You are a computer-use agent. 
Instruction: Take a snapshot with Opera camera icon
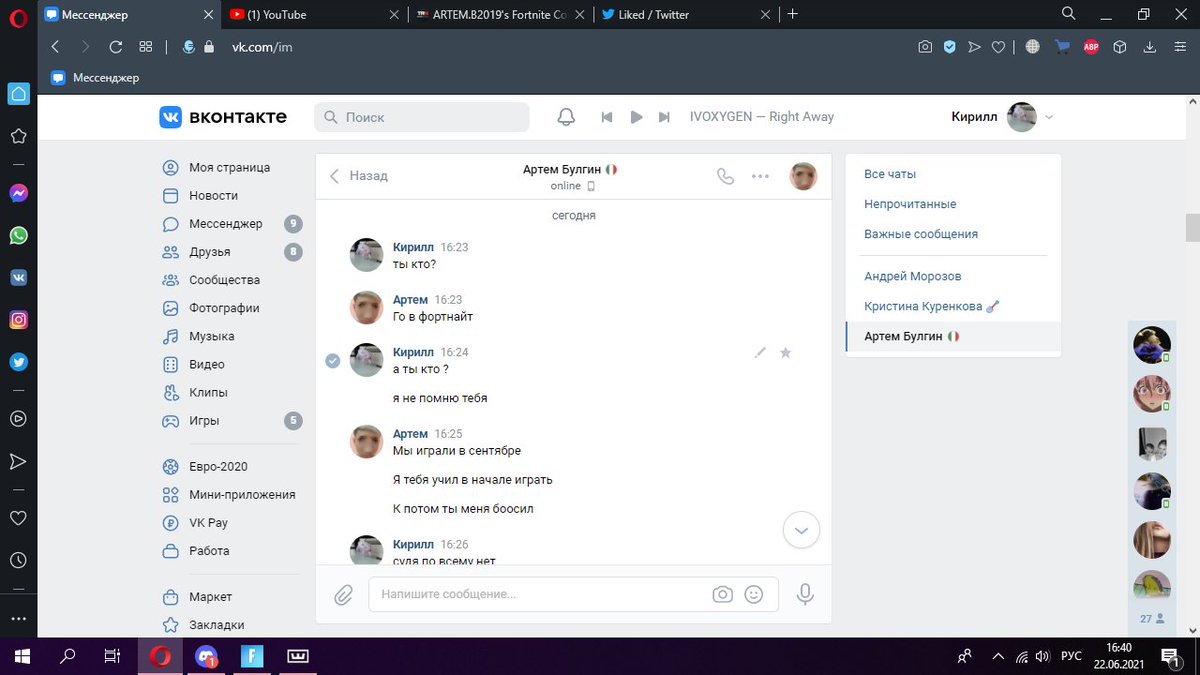click(925, 47)
